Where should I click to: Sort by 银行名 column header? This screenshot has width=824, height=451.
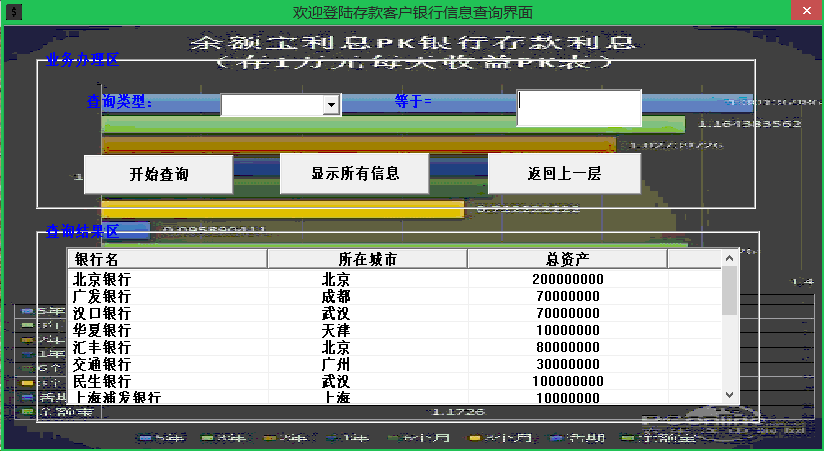(168, 259)
